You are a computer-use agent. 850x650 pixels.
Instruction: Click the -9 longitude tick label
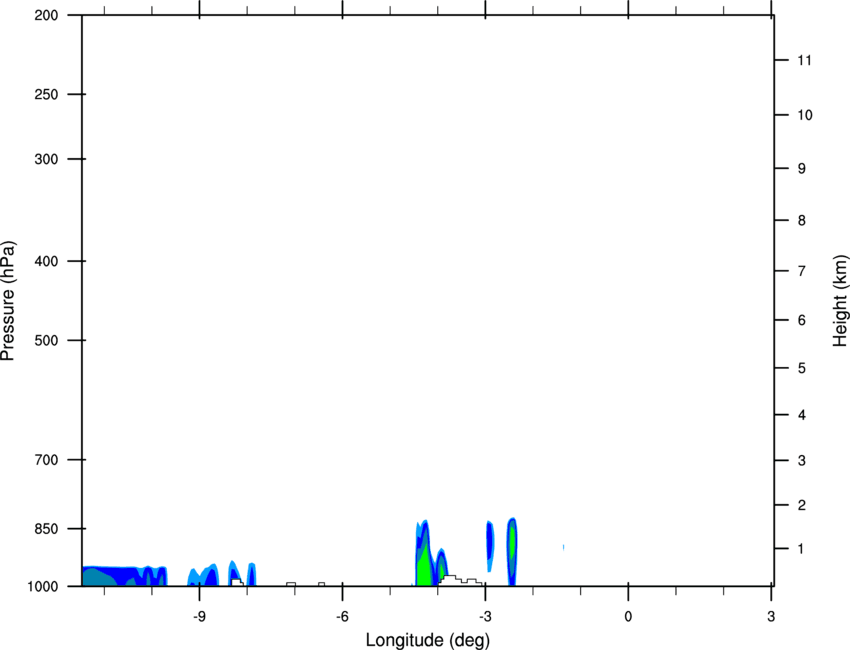tap(199, 617)
